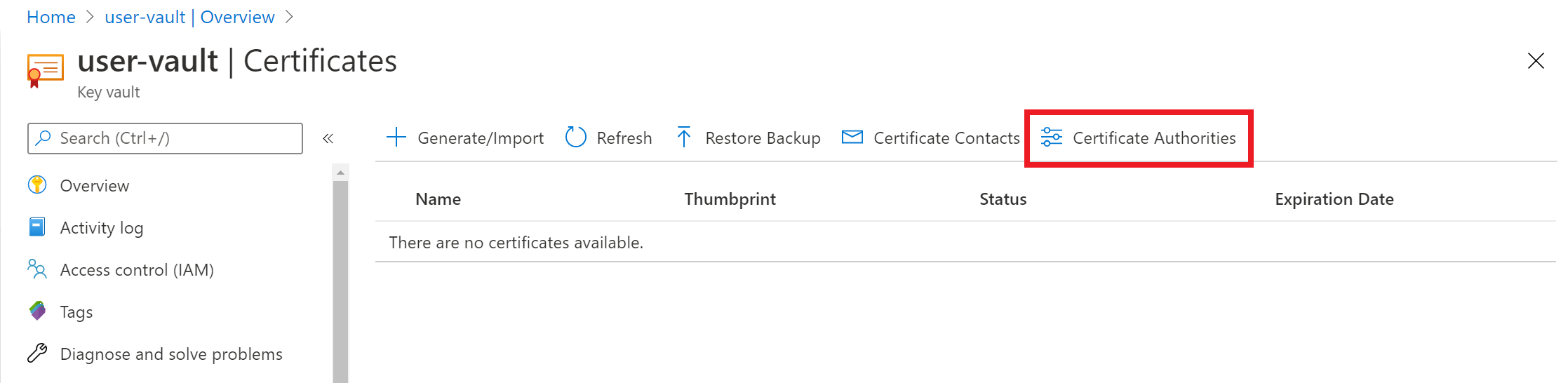The image size is (1568, 383).
Task: Click the Search (Ctrl+/) field
Action: (165, 138)
